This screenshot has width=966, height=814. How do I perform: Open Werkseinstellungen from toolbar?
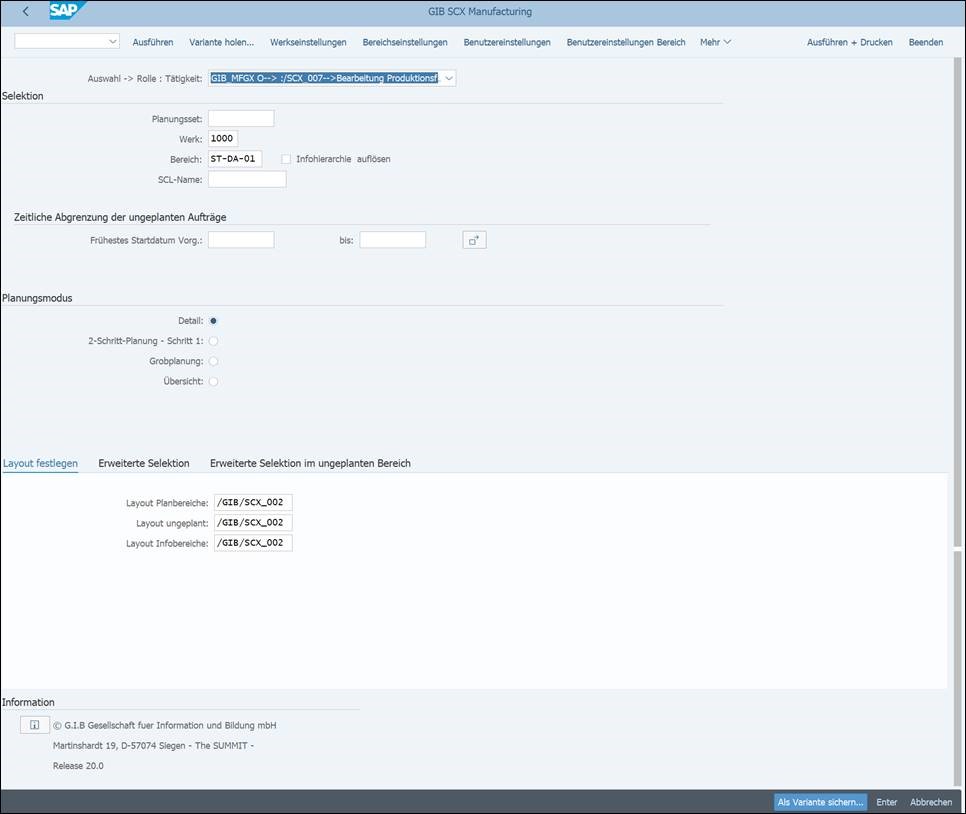[x=308, y=42]
